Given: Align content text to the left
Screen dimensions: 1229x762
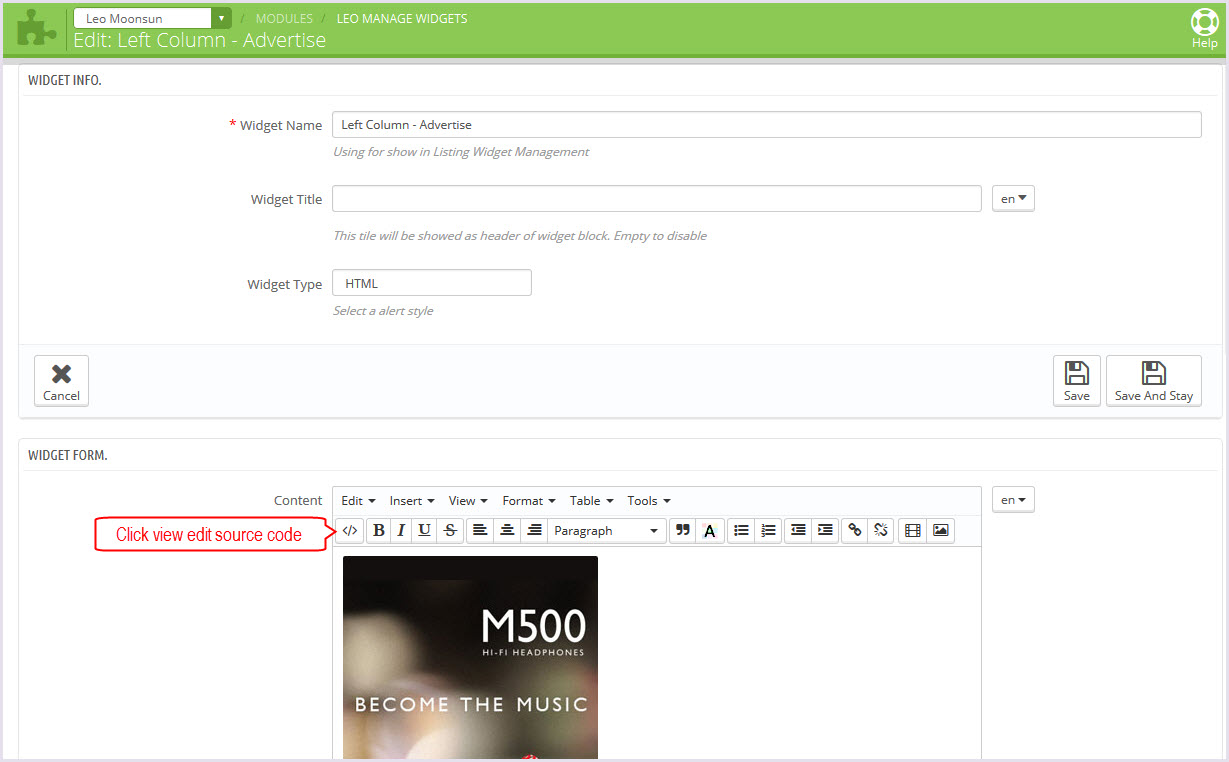Looking at the screenshot, I should pos(480,531).
